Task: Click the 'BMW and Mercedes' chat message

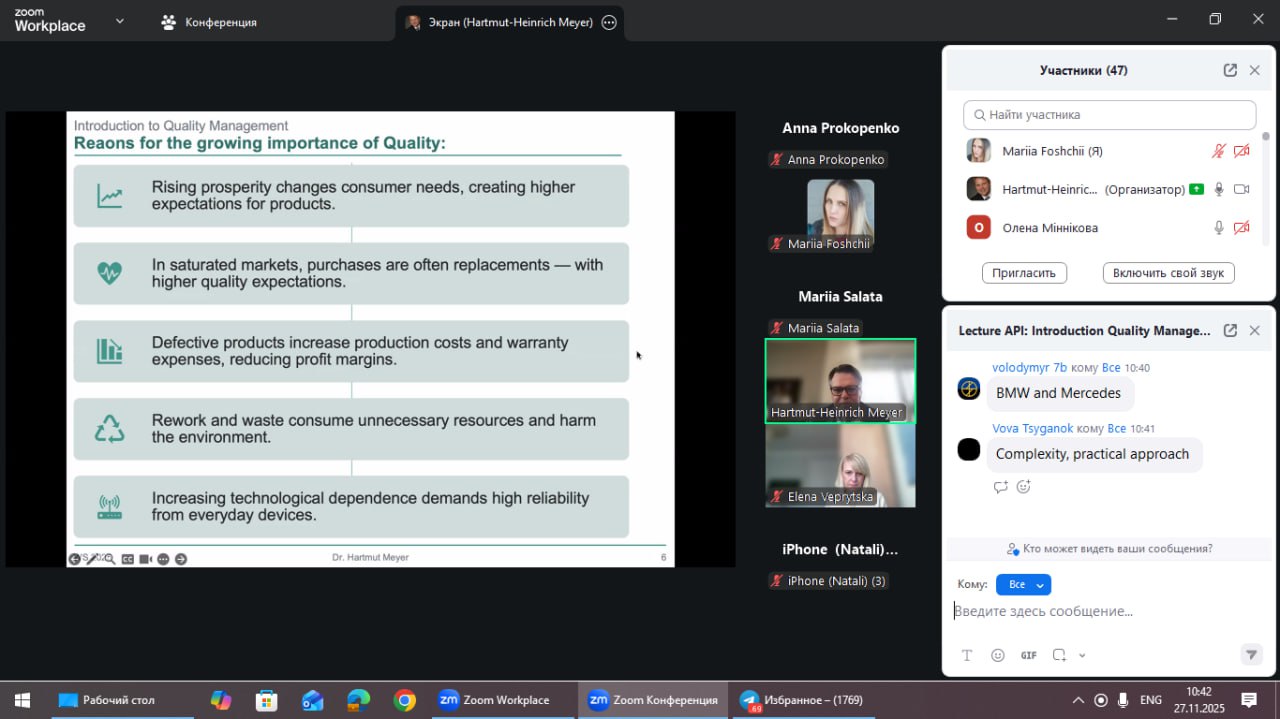Action: pyautogui.click(x=1058, y=393)
